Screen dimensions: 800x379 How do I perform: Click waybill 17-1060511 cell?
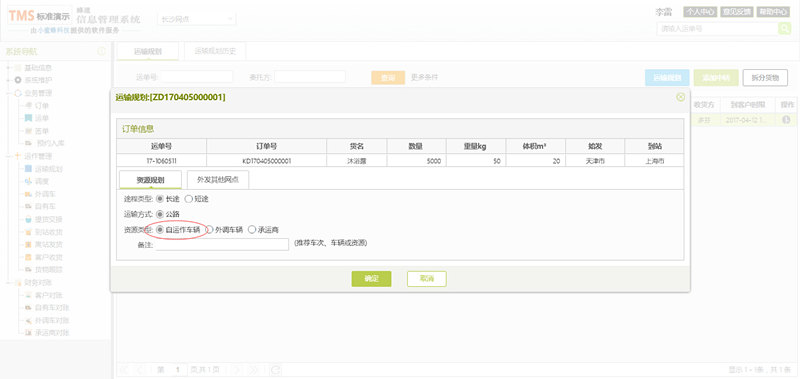(161, 161)
